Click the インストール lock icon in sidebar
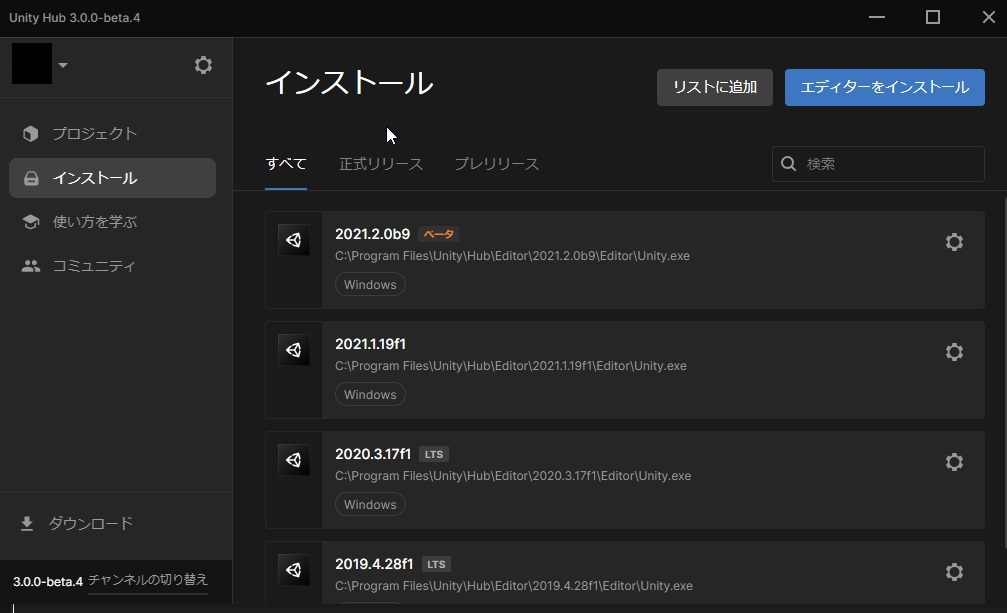This screenshot has width=1007, height=613. (x=31, y=178)
